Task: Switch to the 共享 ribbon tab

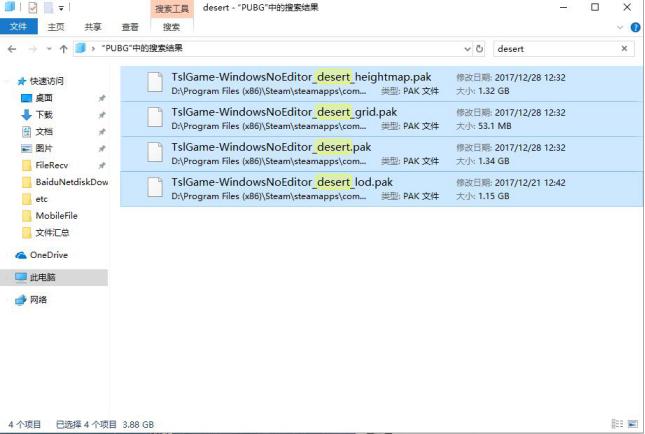Action: [x=93, y=27]
